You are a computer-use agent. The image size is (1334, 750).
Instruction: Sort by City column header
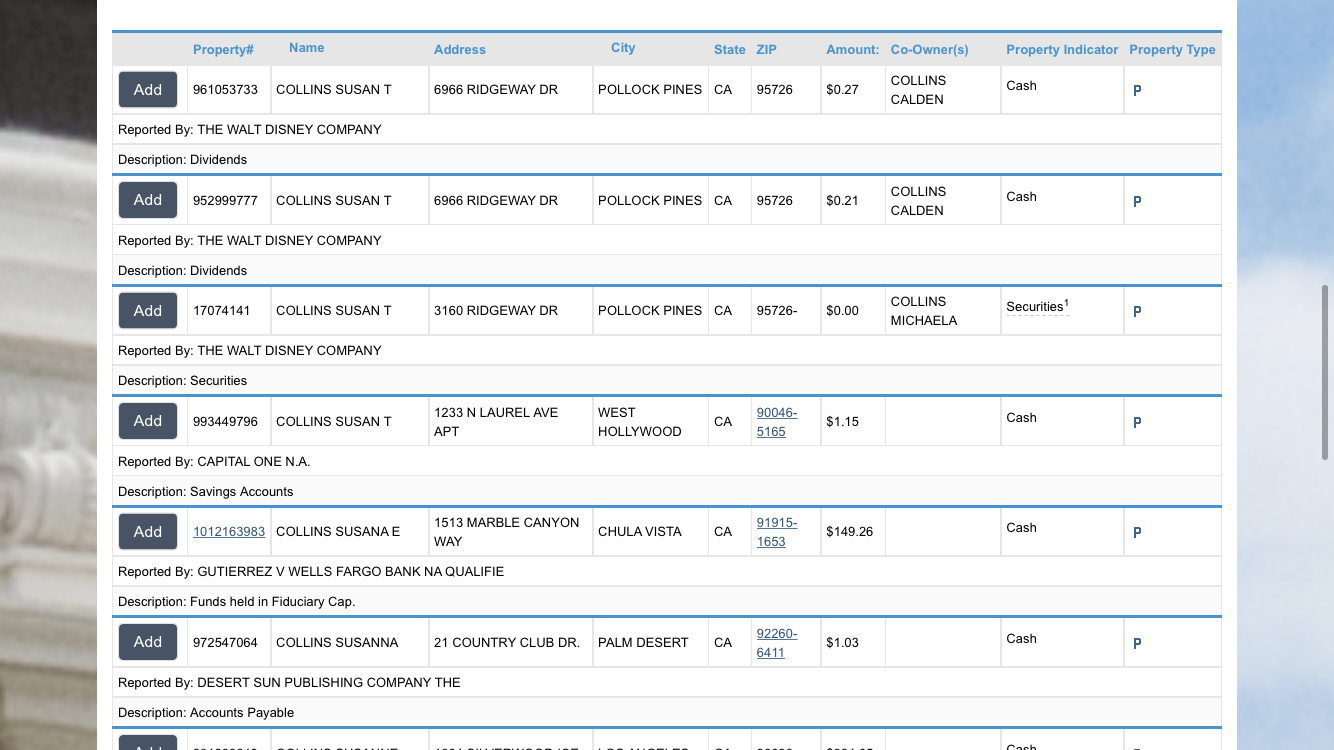click(623, 48)
